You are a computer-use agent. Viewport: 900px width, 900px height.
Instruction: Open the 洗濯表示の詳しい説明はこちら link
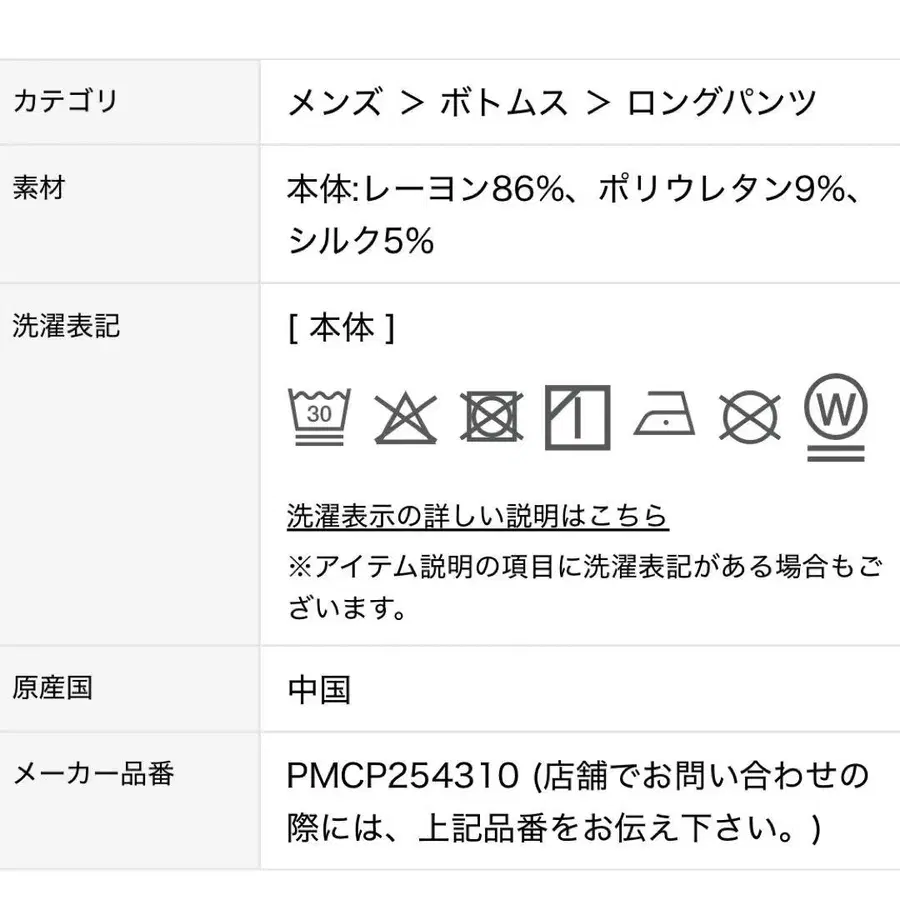point(477,516)
